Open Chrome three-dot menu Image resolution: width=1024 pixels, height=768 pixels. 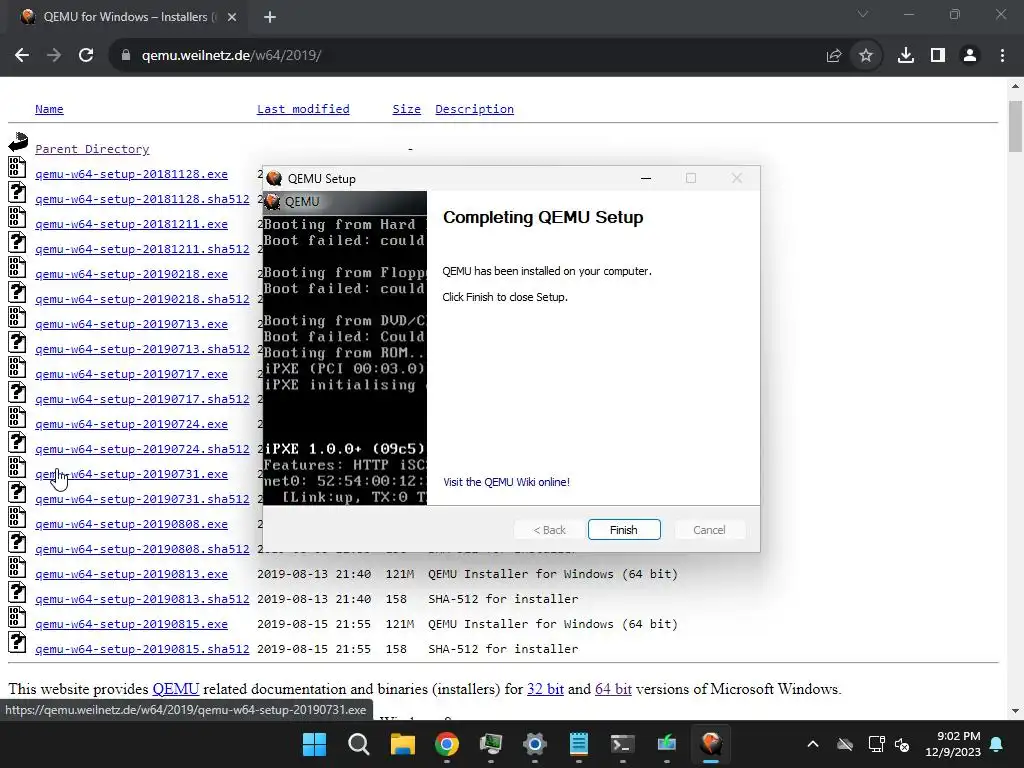(1002, 56)
